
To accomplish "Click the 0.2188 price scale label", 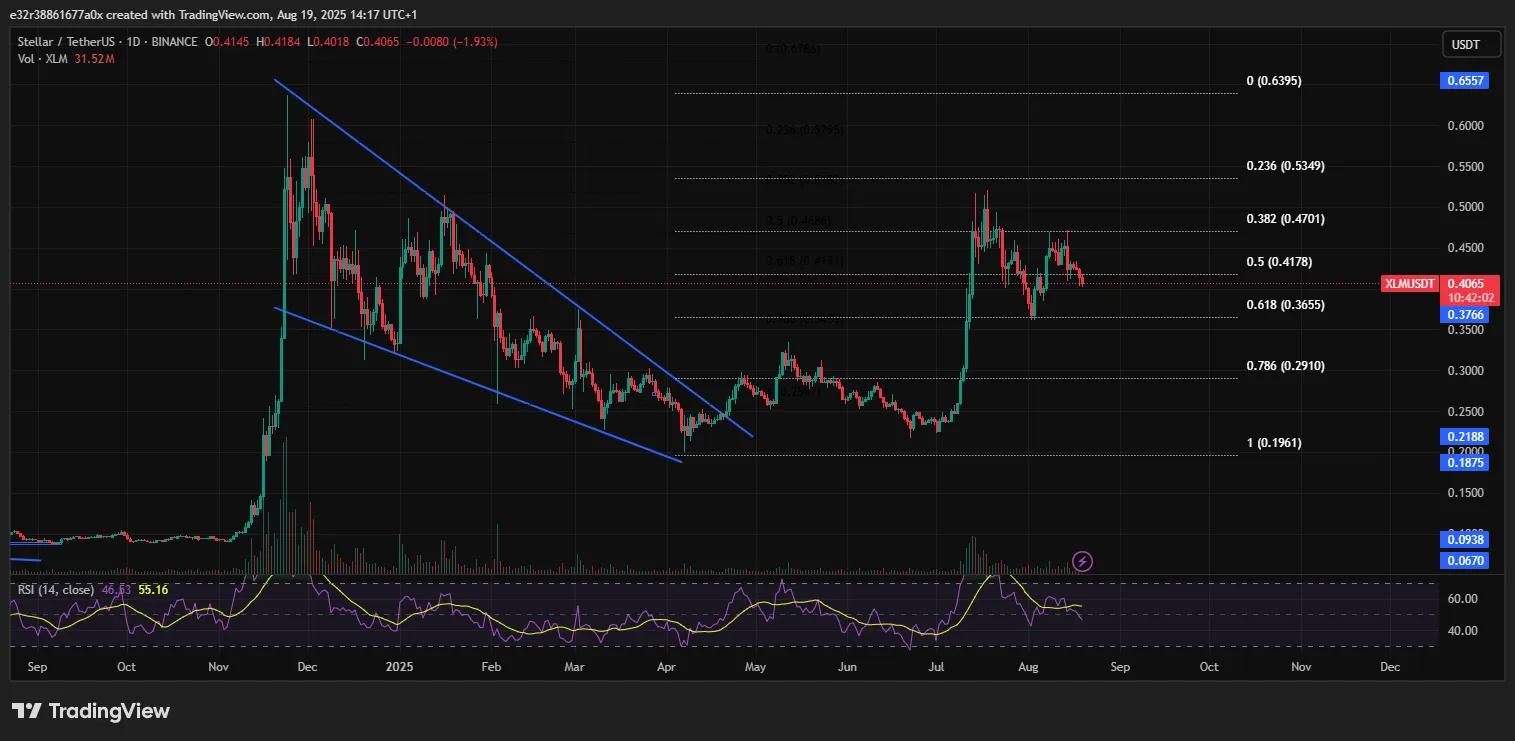I will [x=1464, y=435].
